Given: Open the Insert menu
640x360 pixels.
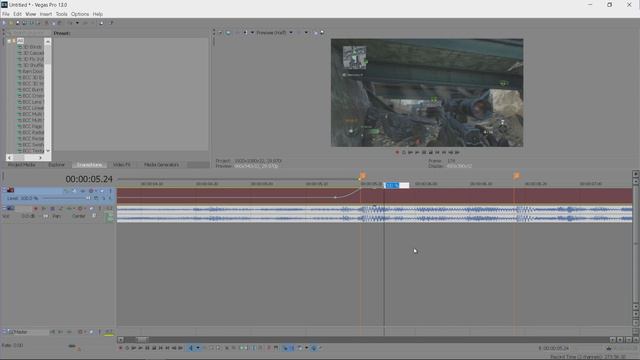Looking at the screenshot, I should click(x=46, y=14).
